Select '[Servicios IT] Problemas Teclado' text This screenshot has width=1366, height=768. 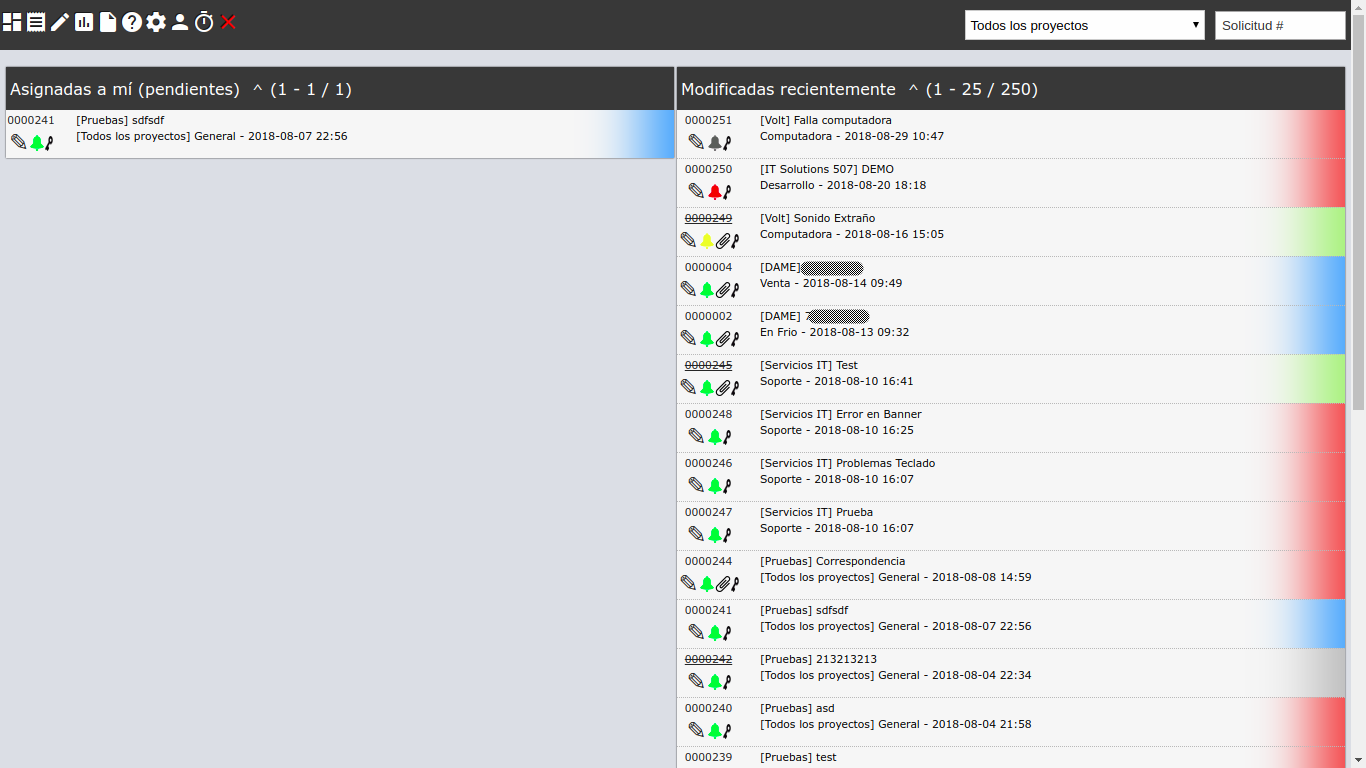coord(848,463)
